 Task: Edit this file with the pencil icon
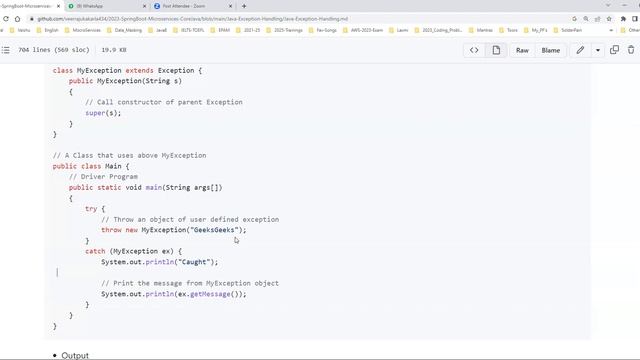point(580,50)
